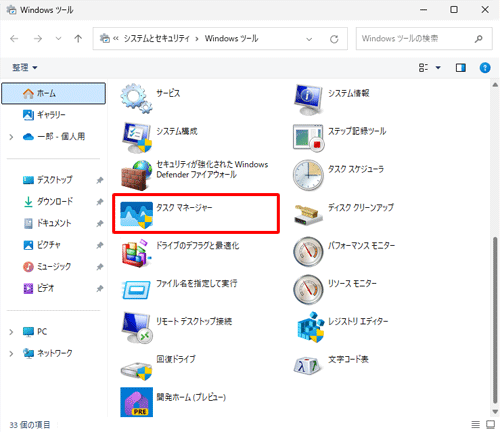Open the 開発ホーム (プレビュー) icon
The height and width of the screenshot is (432, 500).
click(x=136, y=402)
